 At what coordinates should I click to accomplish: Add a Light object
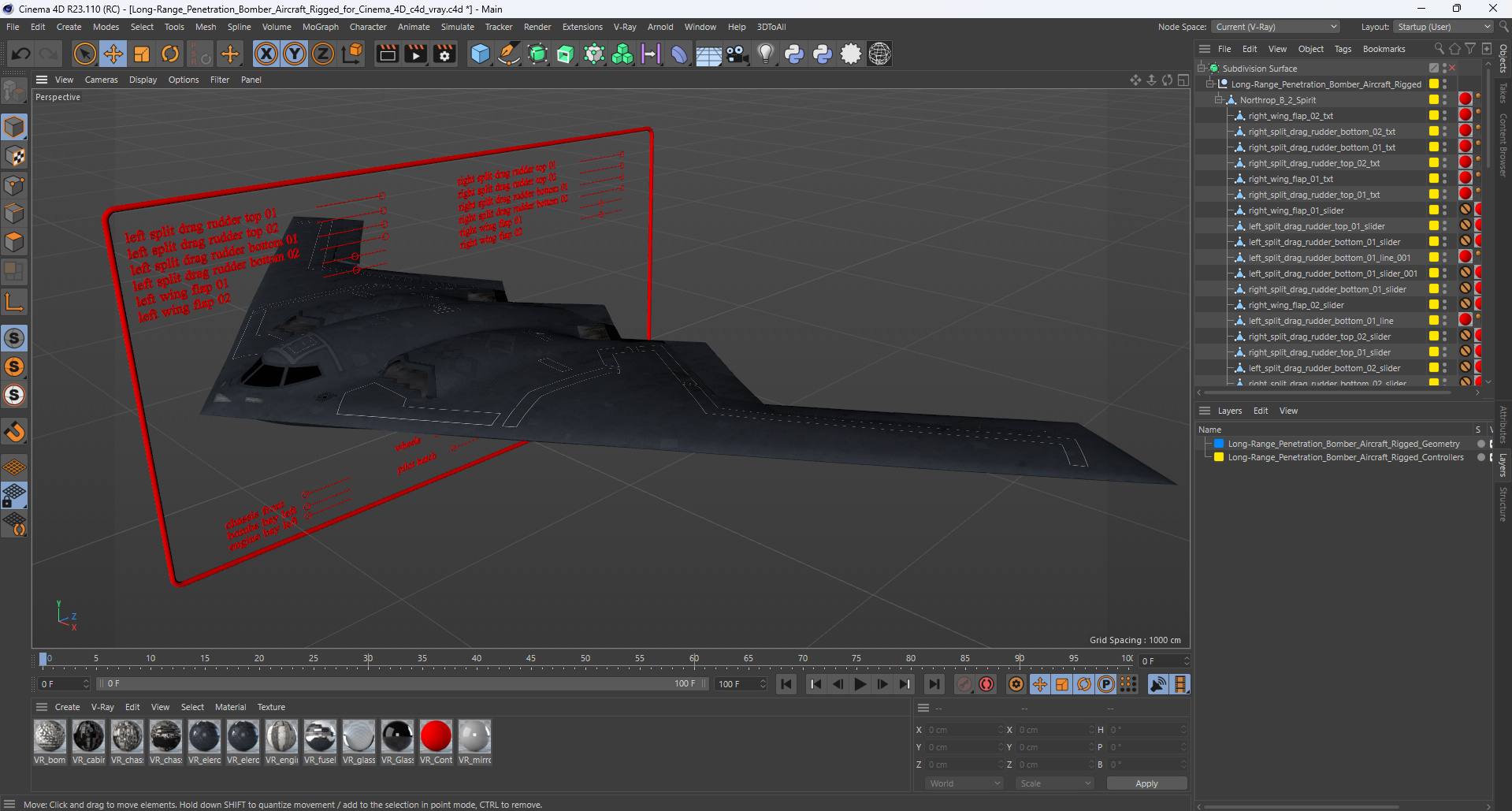(x=766, y=54)
